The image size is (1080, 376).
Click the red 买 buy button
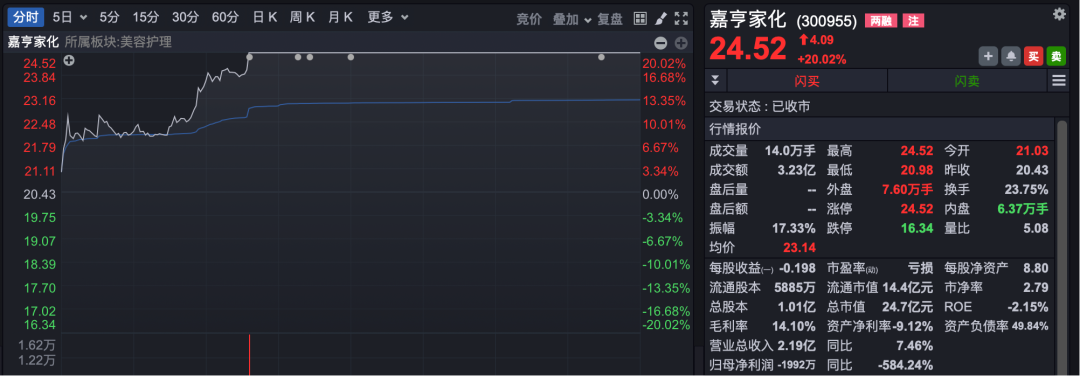click(1033, 56)
